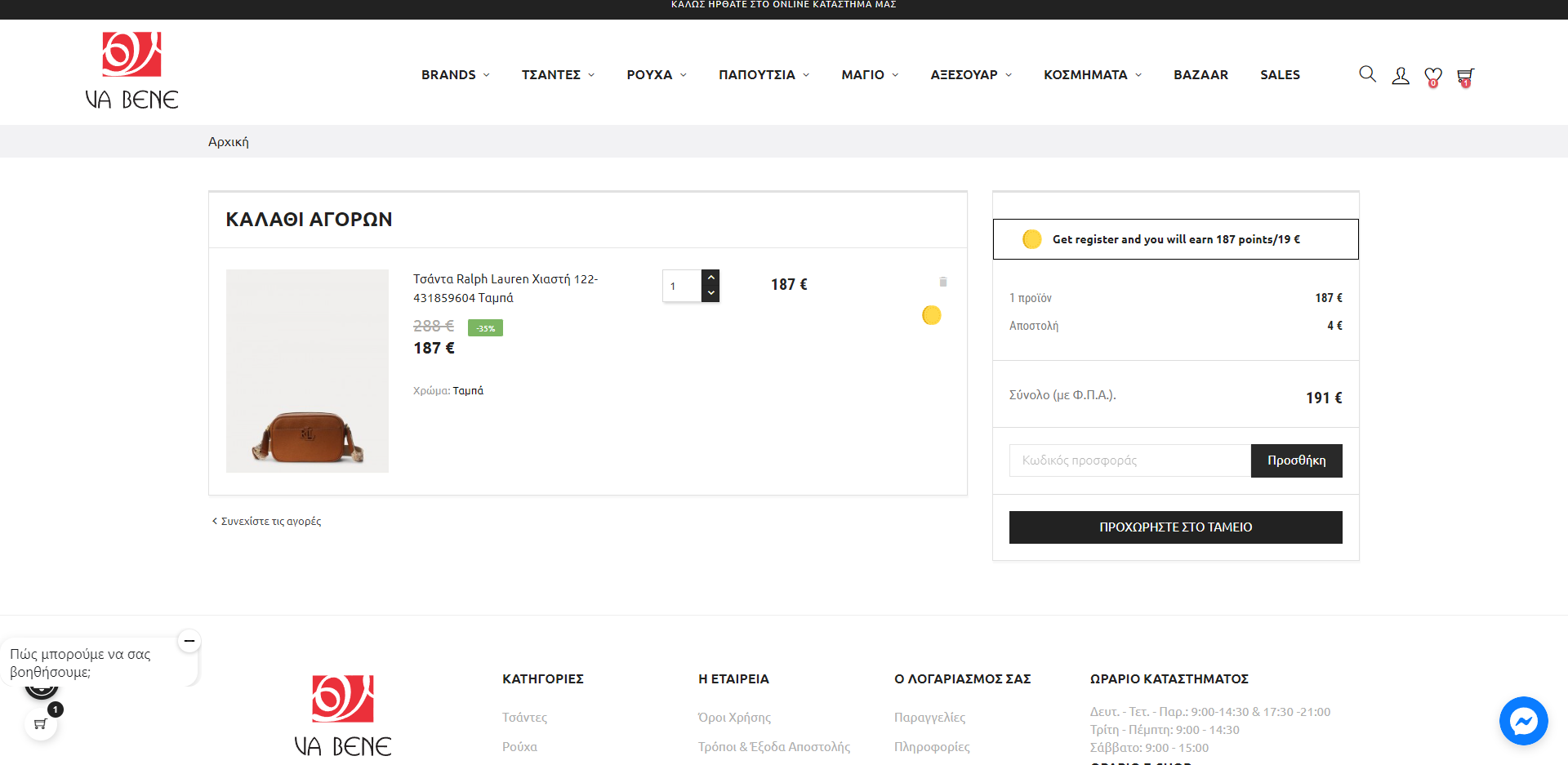Open the Ralph Lauren bag product title
1568x765 pixels.
(x=506, y=288)
